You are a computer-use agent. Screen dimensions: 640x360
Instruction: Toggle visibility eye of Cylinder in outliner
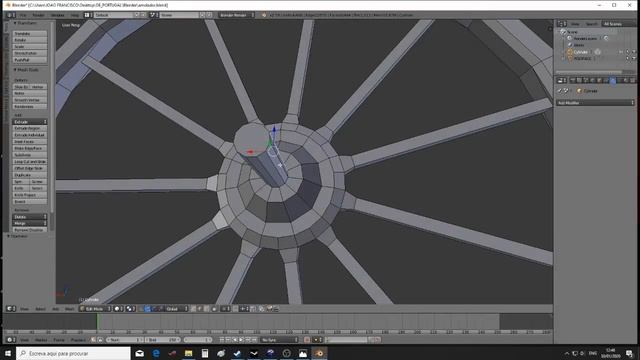(621, 52)
